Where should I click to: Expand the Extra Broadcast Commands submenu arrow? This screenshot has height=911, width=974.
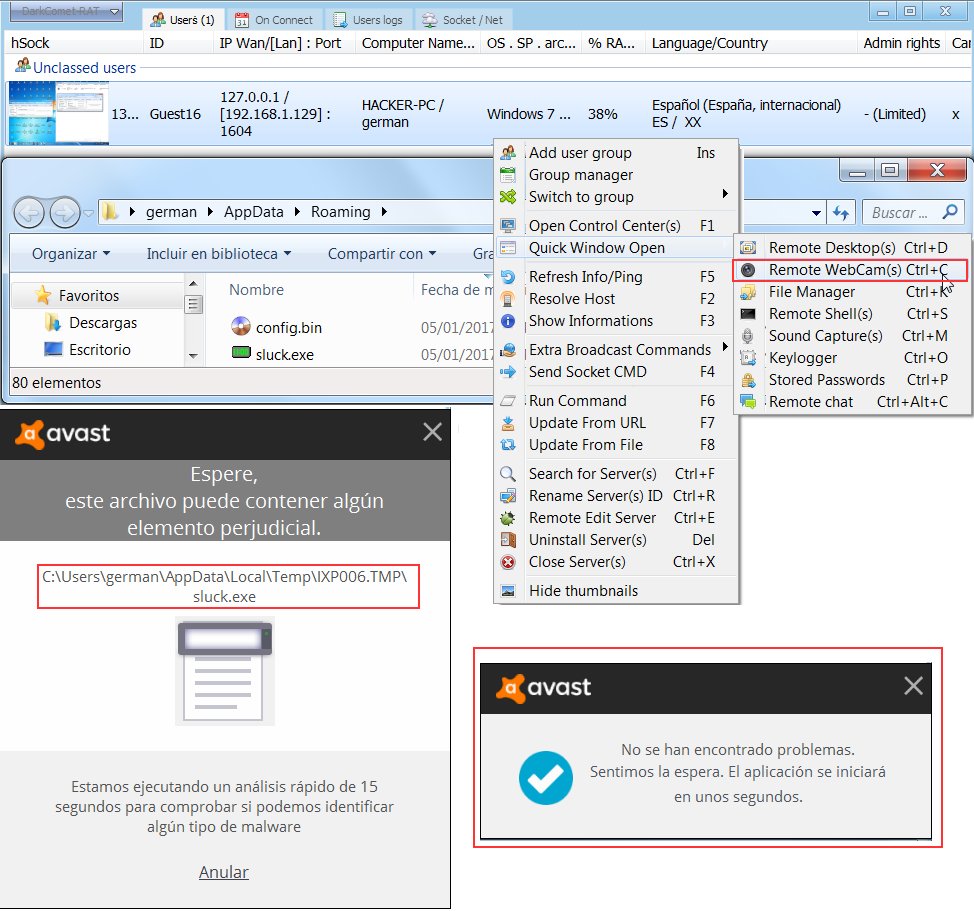click(725, 347)
